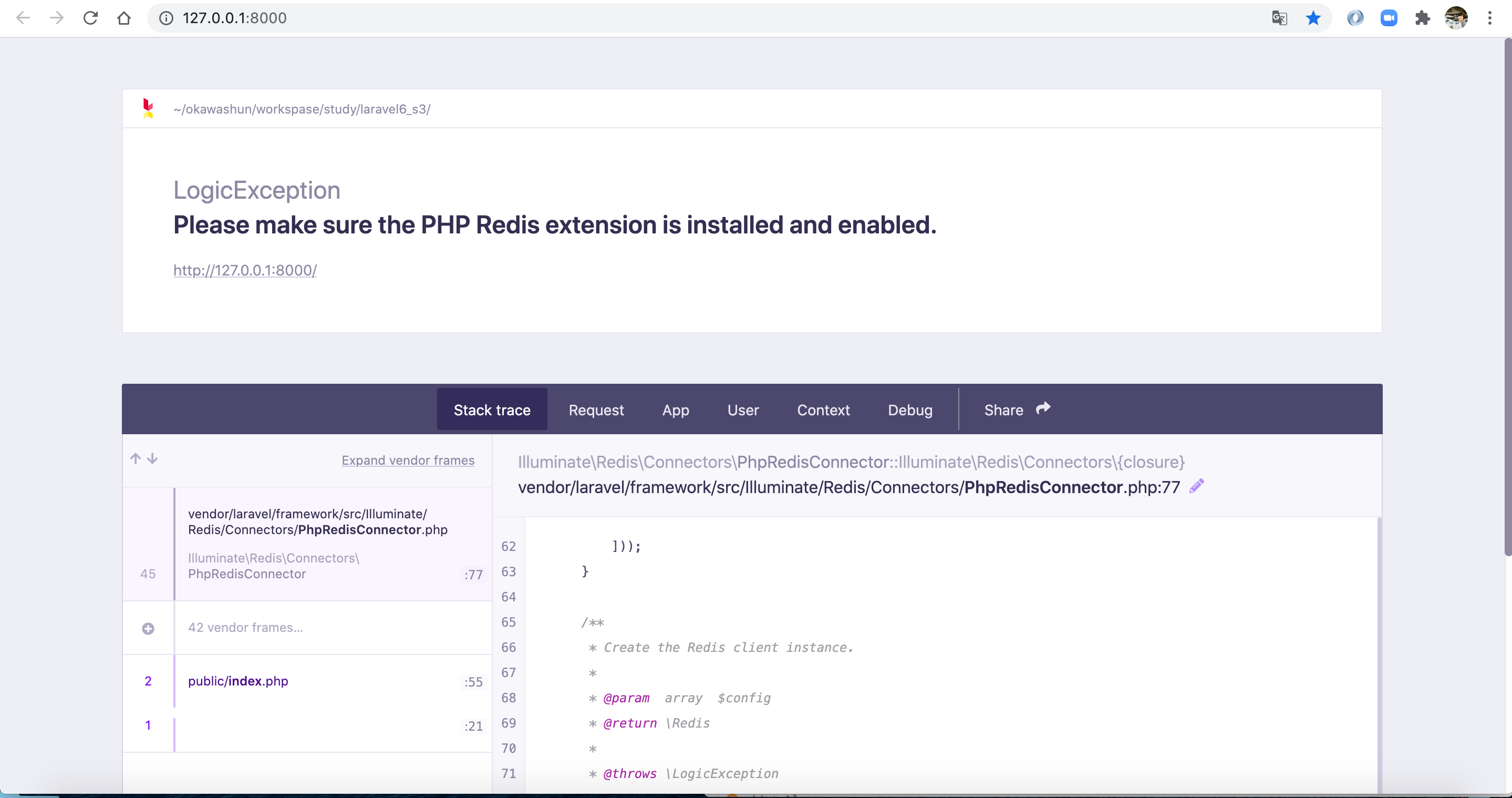Click the Ignition flame logo icon

[148, 108]
